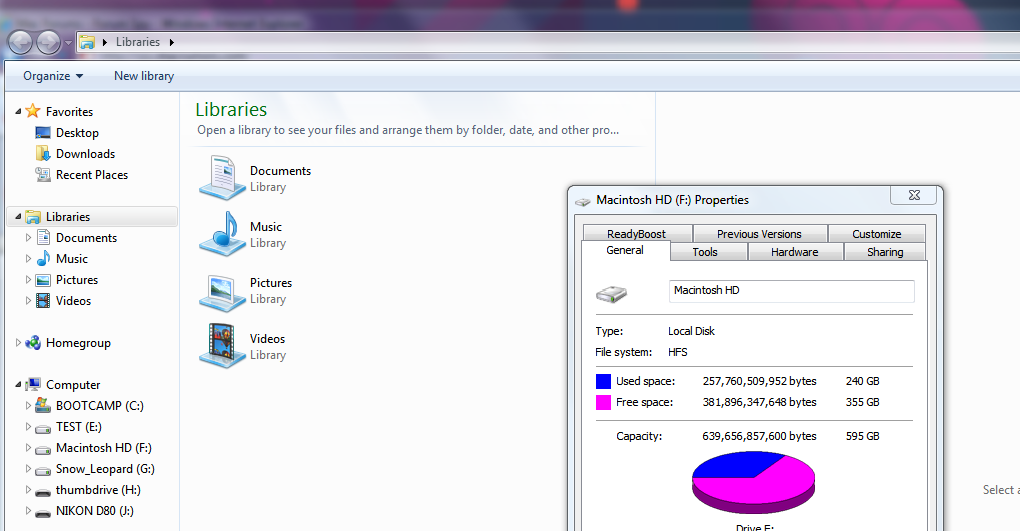Expand the arrow after Libraries breadcrumb
The image size is (1020, 531).
172,42
